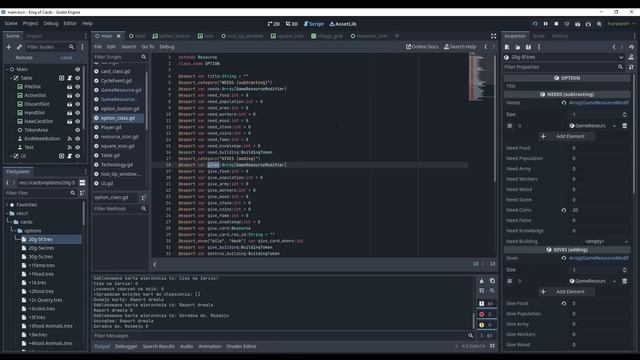Toggle visibility of Test node
The width and height of the screenshot is (640, 360).
tap(77, 147)
